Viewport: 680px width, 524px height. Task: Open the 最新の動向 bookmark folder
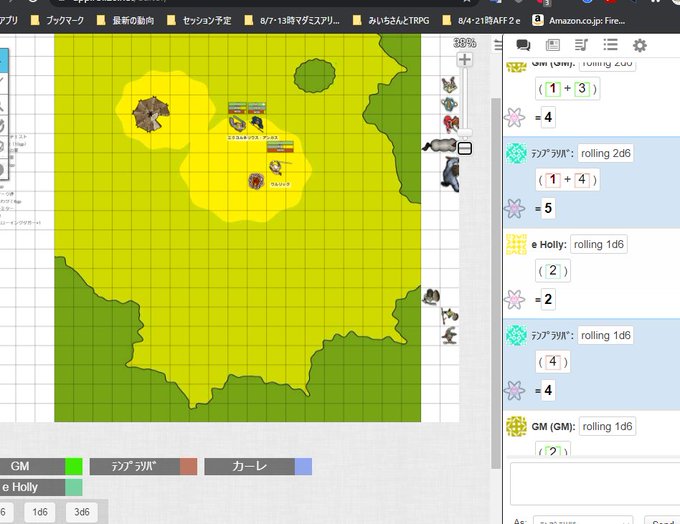(x=125, y=20)
